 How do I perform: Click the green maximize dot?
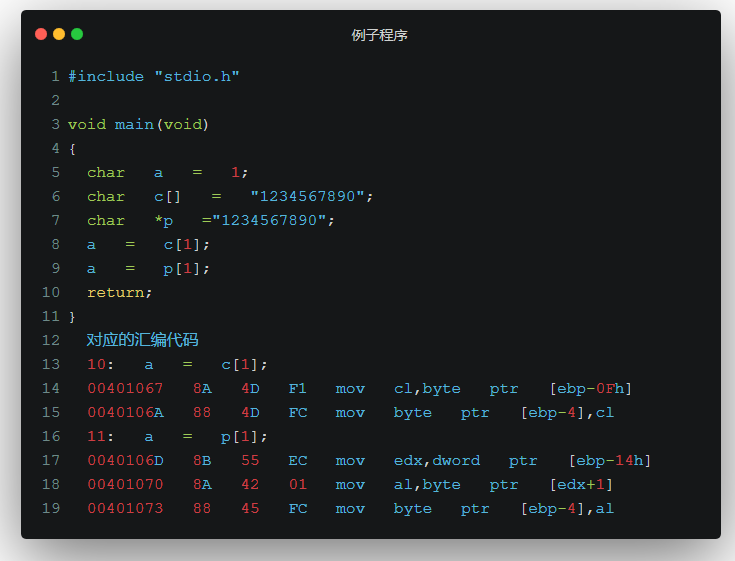[77, 34]
